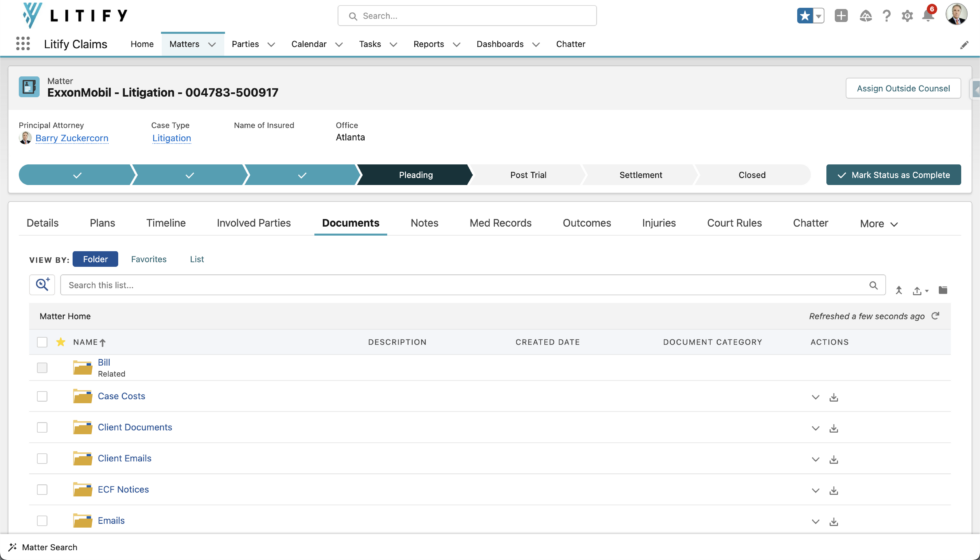This screenshot has height=560, width=980.
Task: Switch to the Involved Parties tab
Action: coord(254,223)
